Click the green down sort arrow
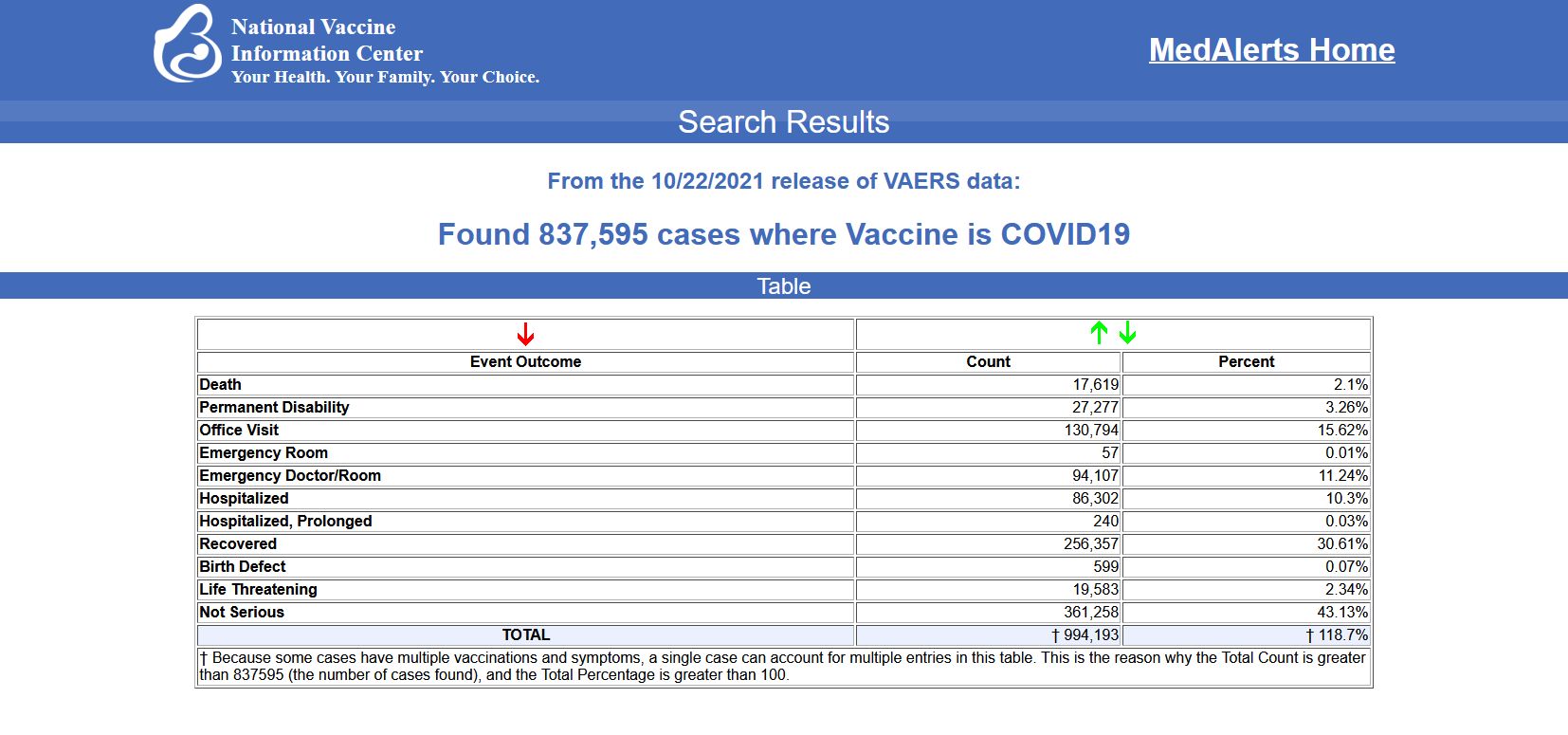This screenshot has width=1568, height=735. click(1127, 333)
